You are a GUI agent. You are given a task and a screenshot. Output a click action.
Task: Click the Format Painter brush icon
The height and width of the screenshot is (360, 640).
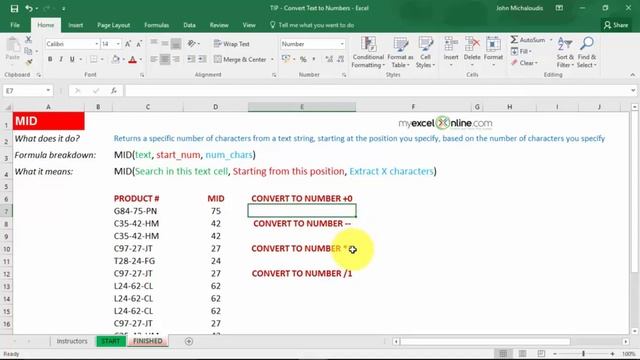click(28, 62)
